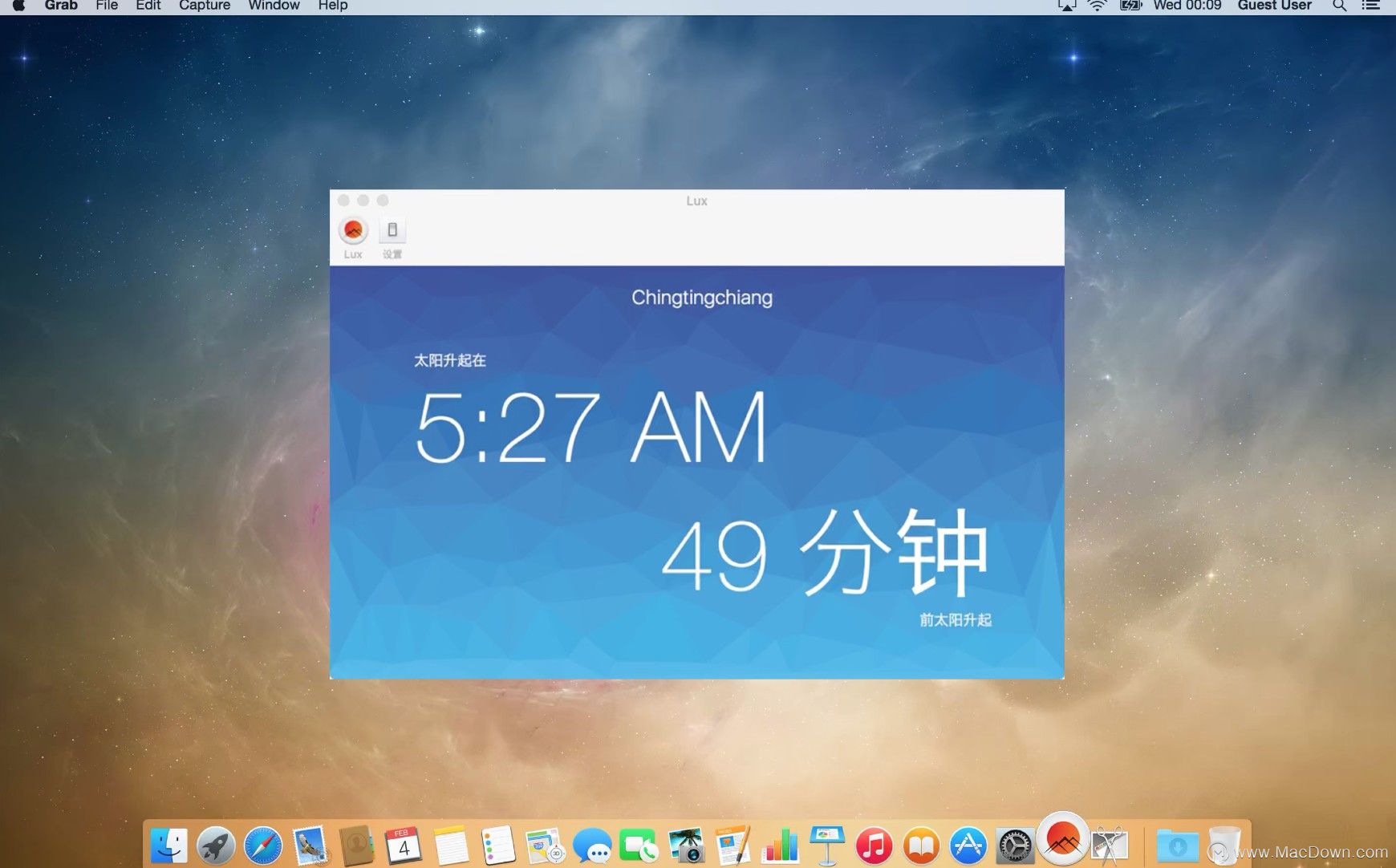This screenshot has height=868, width=1396.
Task: Click the Chingtingchiang location name
Action: 702,298
